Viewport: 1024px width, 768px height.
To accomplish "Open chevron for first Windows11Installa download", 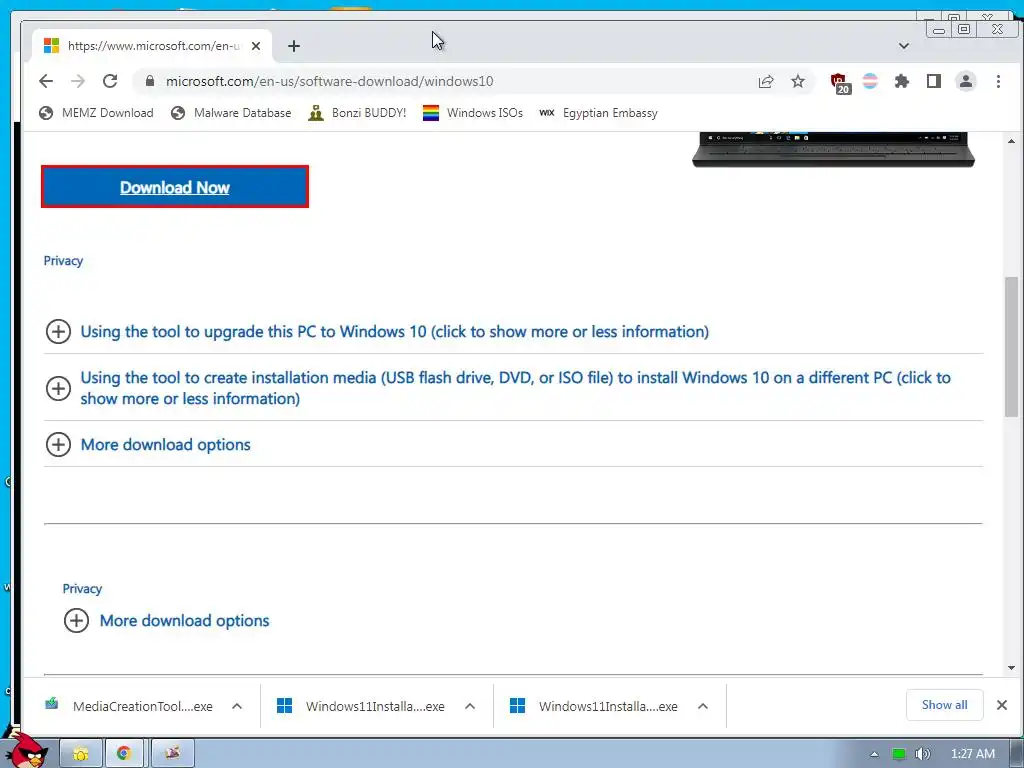I will tap(470, 706).
